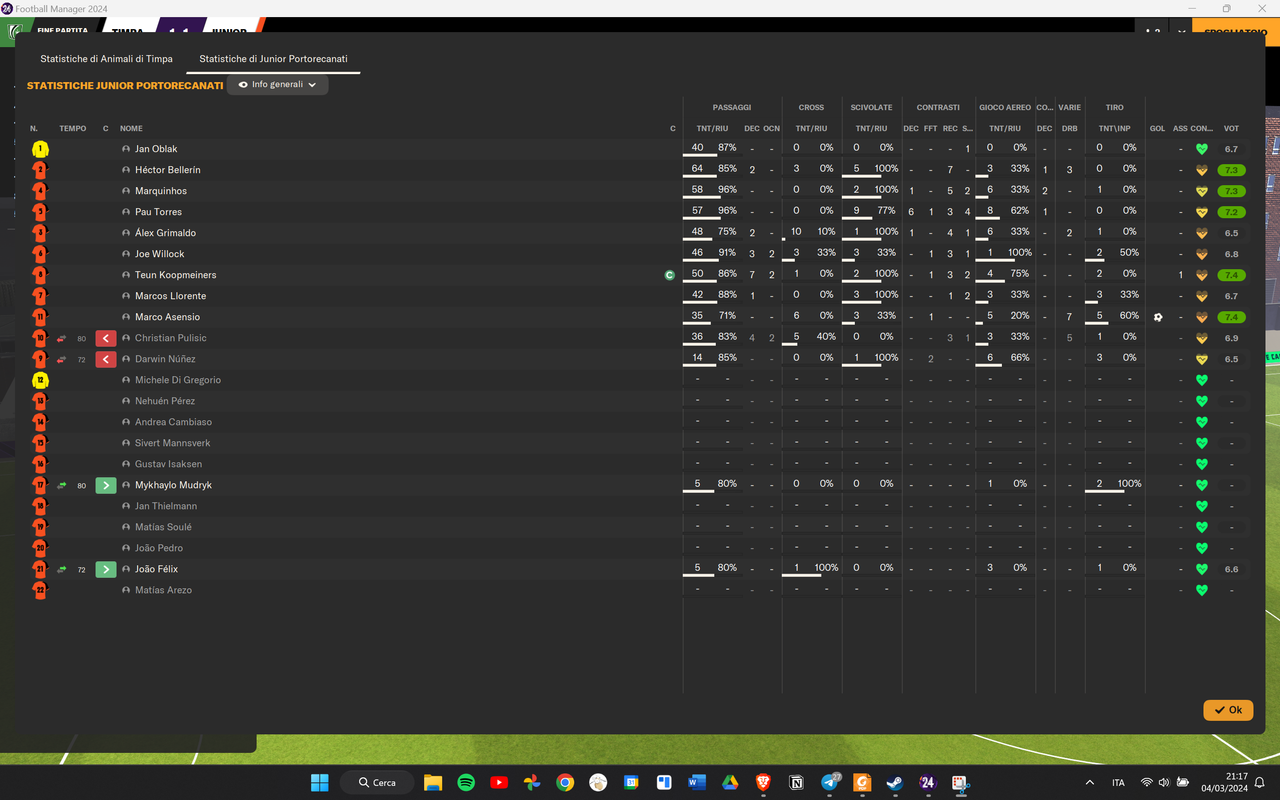Click the condition heart for Nehuén Pérez

pos(1202,401)
